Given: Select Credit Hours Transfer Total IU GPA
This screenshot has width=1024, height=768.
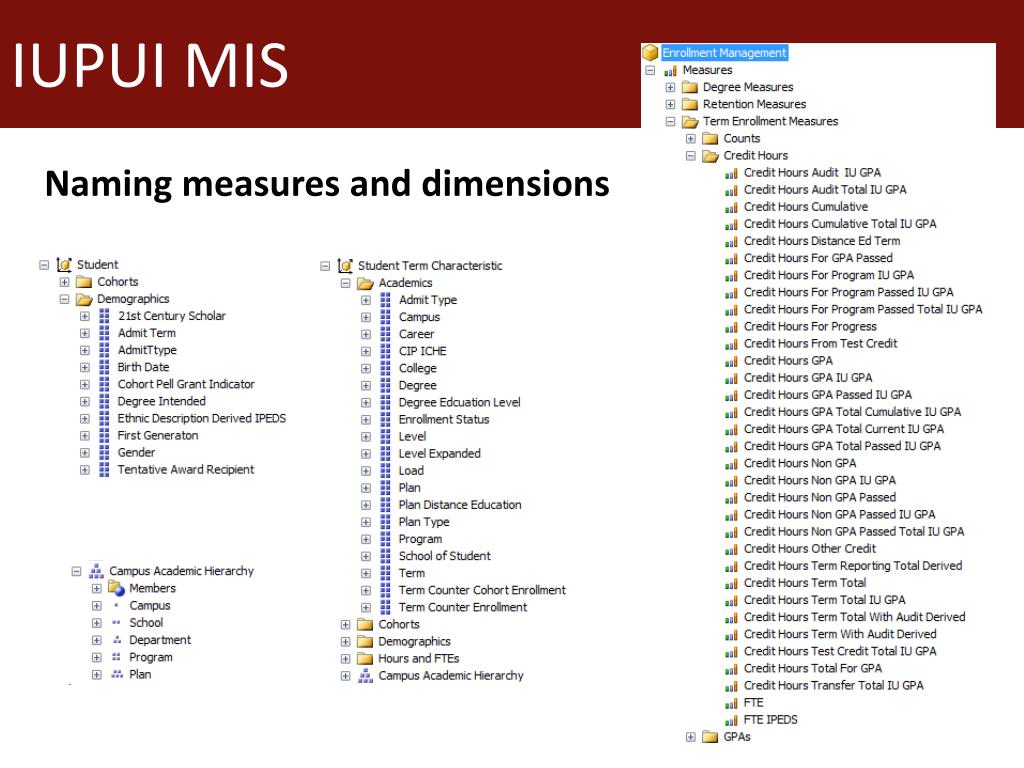Looking at the screenshot, I should [833, 686].
